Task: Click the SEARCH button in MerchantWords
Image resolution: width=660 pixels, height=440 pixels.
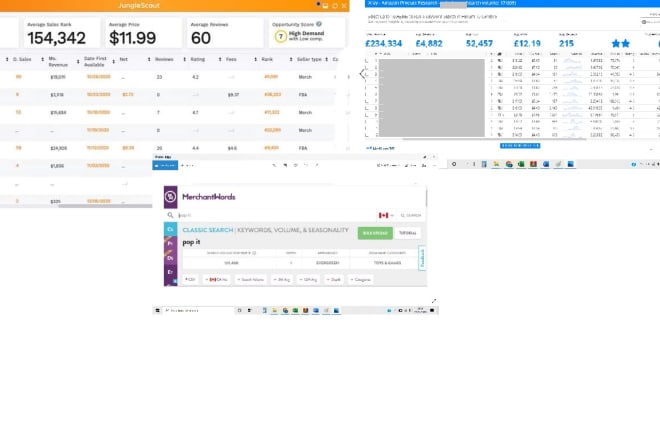Action: click(x=411, y=215)
